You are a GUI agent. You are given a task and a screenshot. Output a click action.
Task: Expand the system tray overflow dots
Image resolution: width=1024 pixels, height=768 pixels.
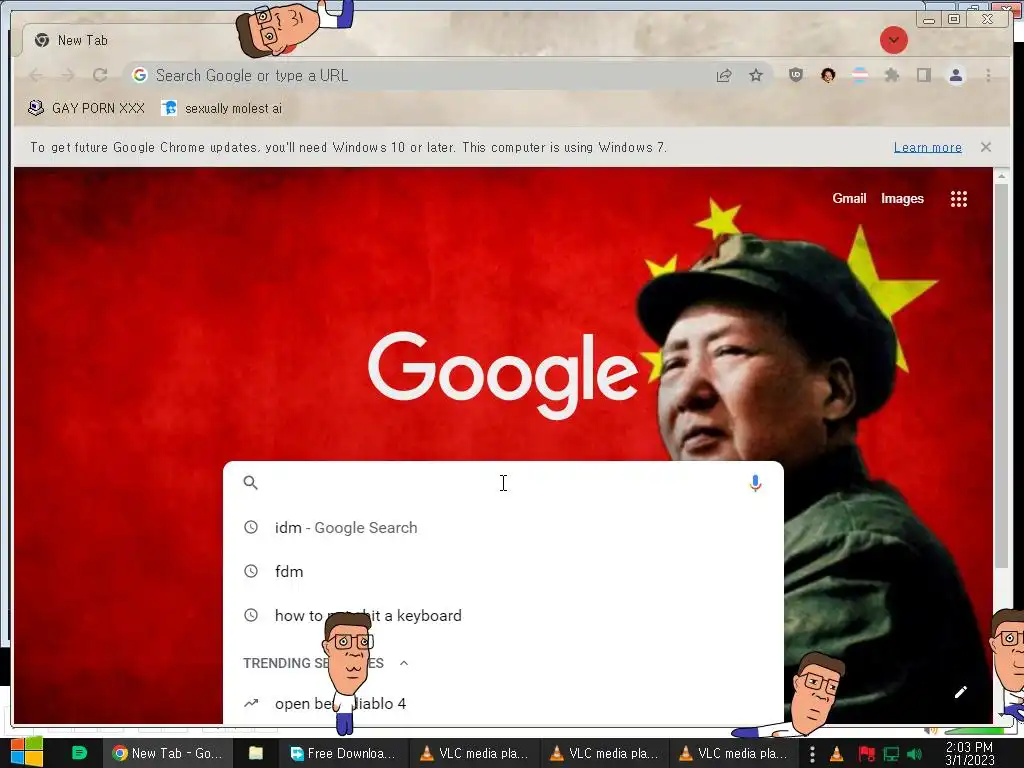point(812,754)
